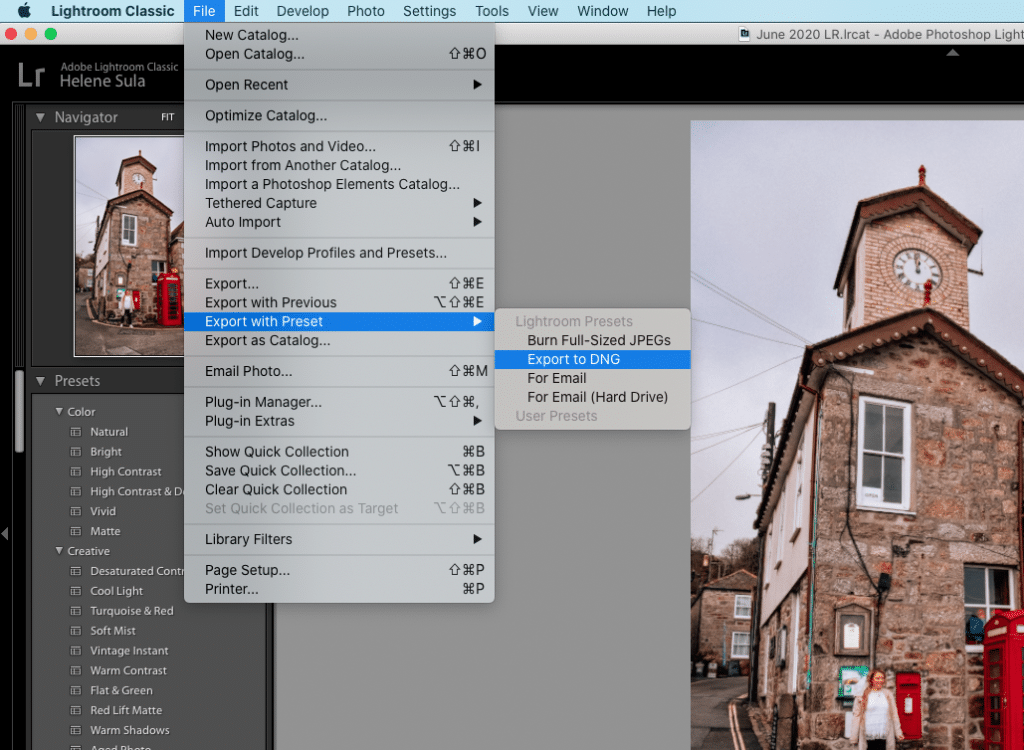Open the Edit menu

[246, 11]
